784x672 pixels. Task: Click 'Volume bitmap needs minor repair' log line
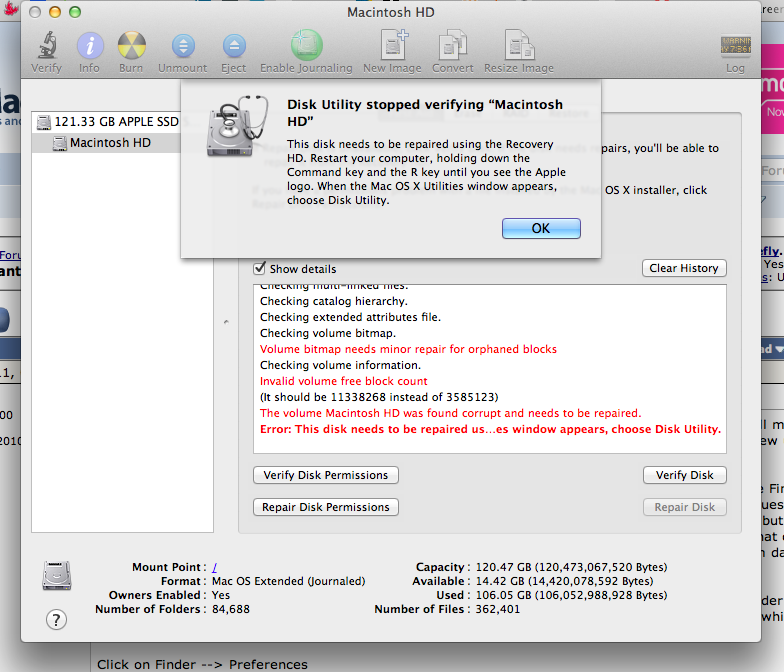coord(408,349)
